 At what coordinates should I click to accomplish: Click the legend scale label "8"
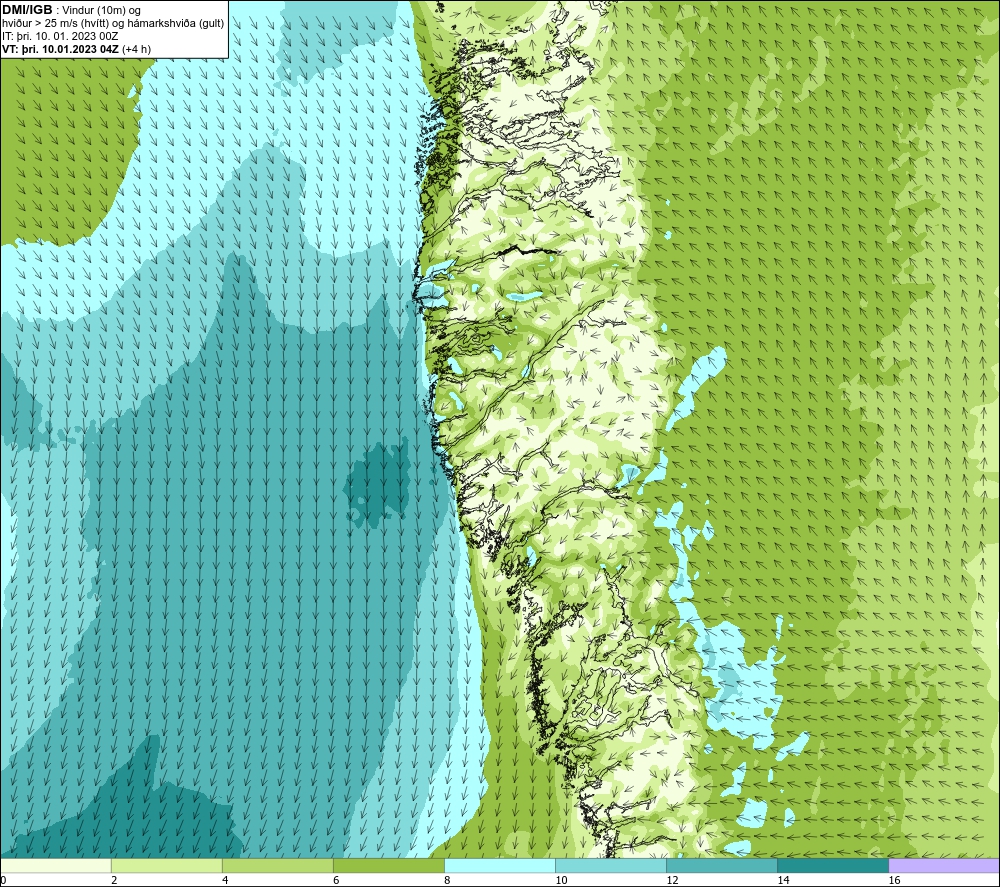[x=447, y=880]
